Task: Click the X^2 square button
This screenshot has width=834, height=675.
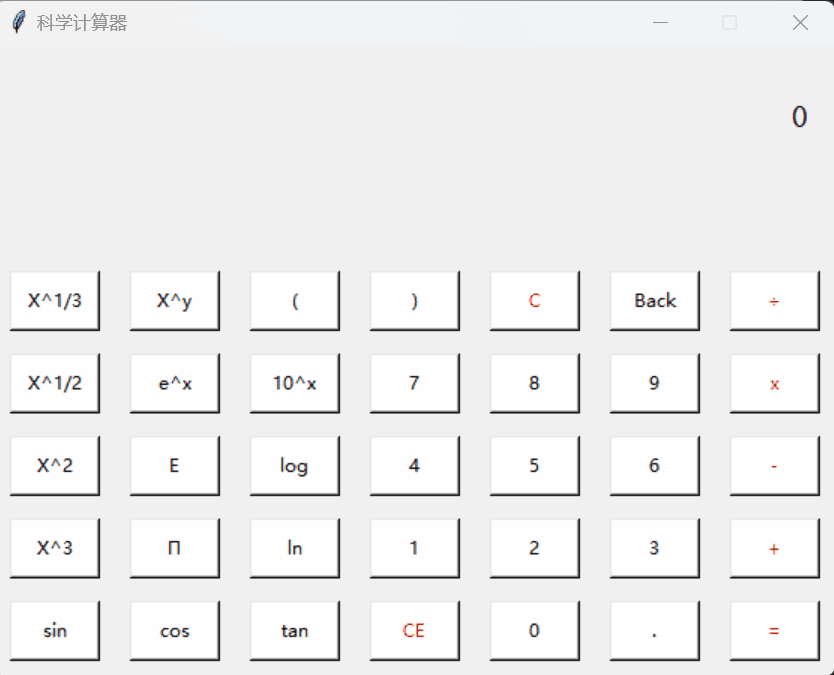Action: [x=55, y=466]
